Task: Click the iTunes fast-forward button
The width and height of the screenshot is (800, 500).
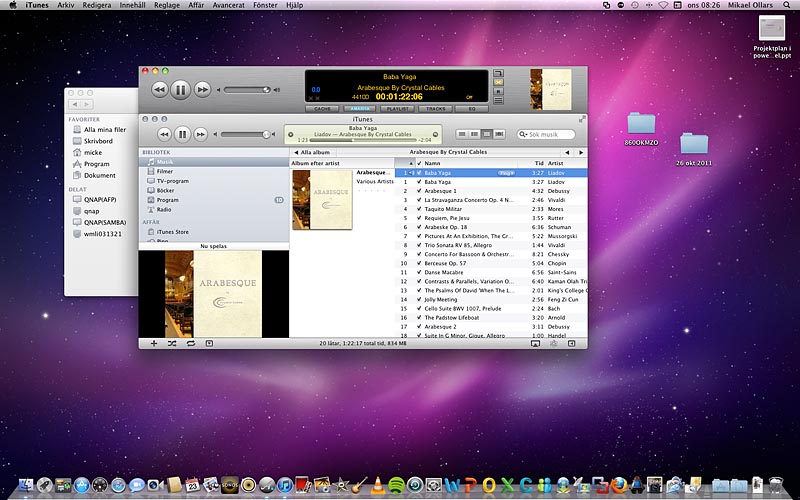Action: (x=201, y=134)
